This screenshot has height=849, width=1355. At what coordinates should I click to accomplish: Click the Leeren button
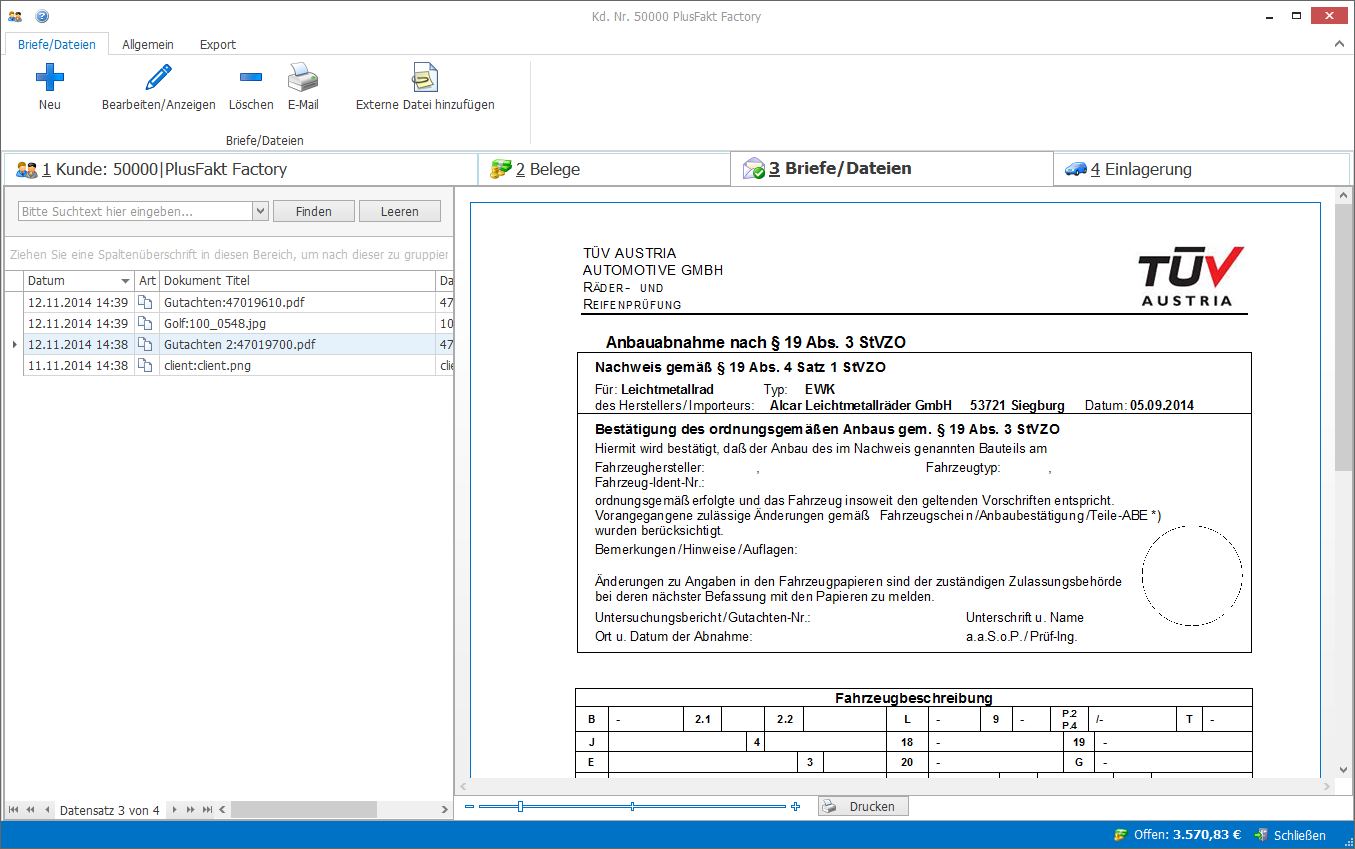point(400,211)
